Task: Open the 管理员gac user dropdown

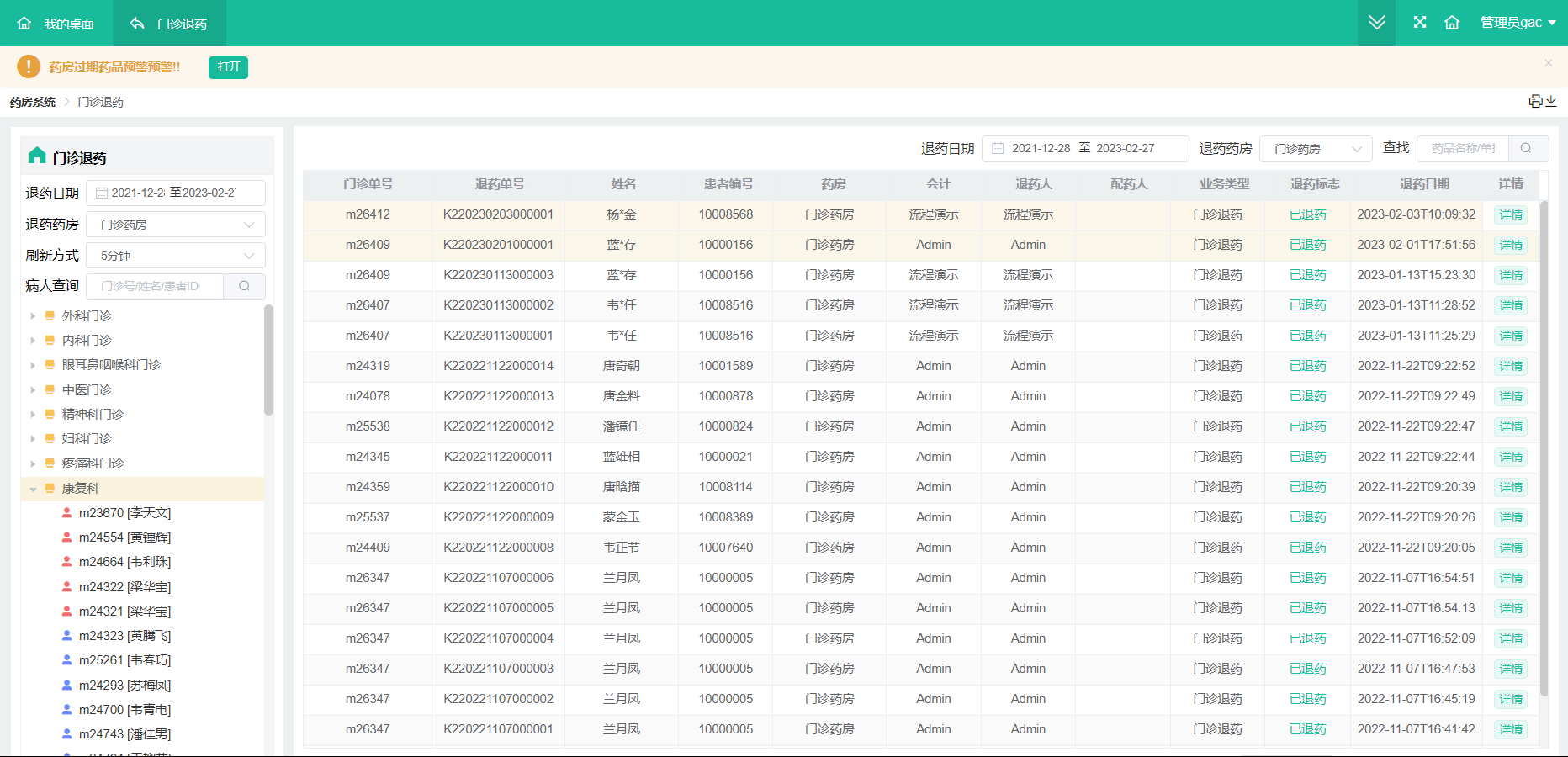Action: coord(1518,23)
